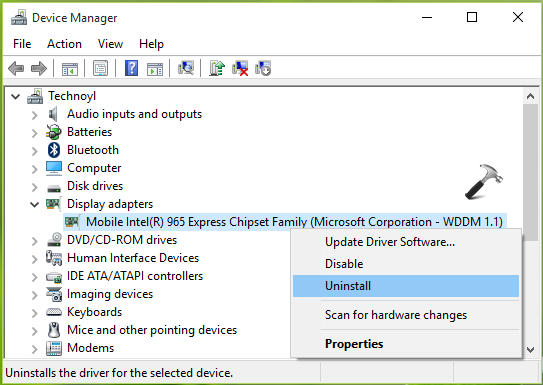Click Show/Hide Action Pane toolbar icon
The height and width of the screenshot is (385, 543).
155,69
